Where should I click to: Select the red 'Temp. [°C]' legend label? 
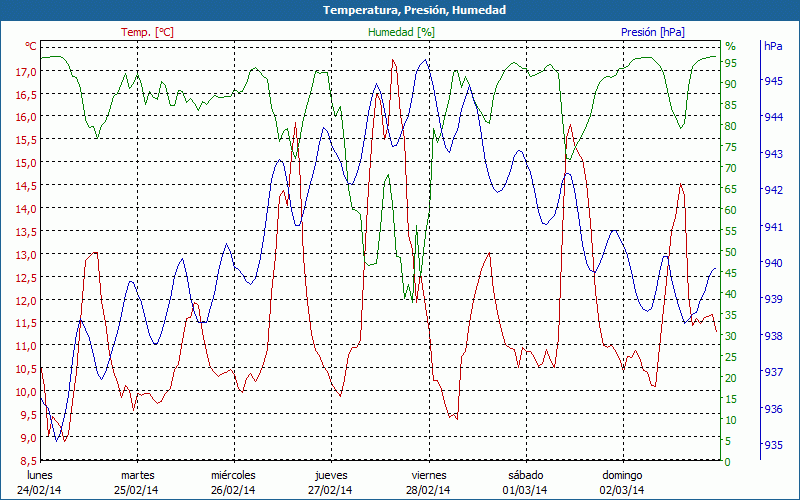[147, 32]
